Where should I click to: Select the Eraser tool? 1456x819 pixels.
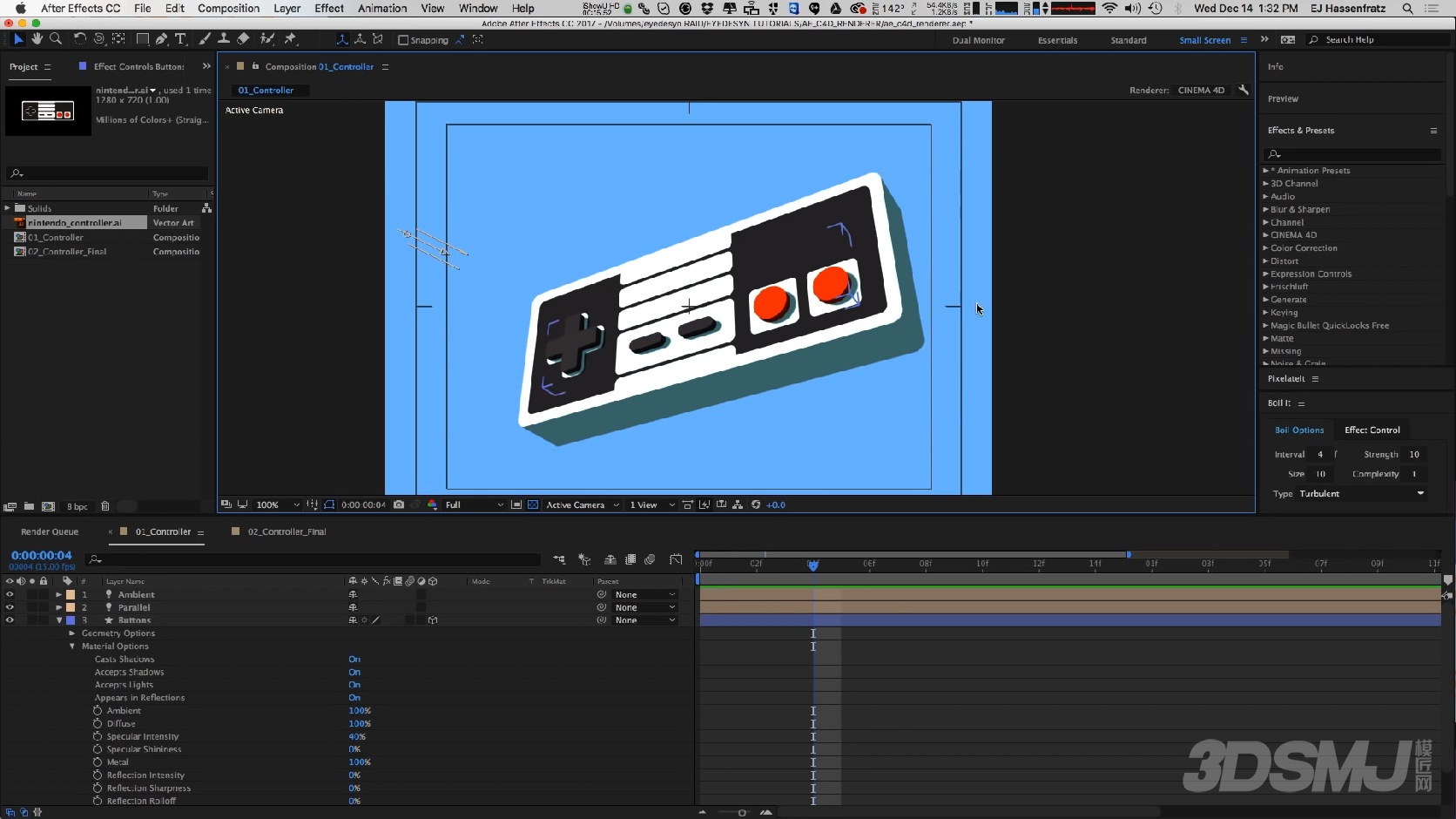point(244,39)
